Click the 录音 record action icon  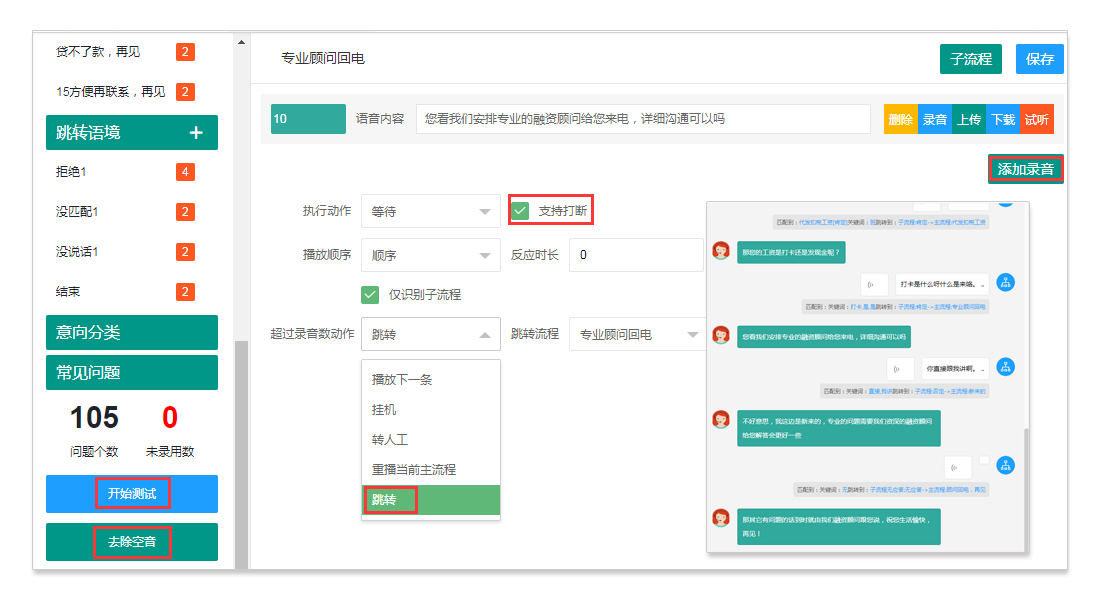(934, 120)
